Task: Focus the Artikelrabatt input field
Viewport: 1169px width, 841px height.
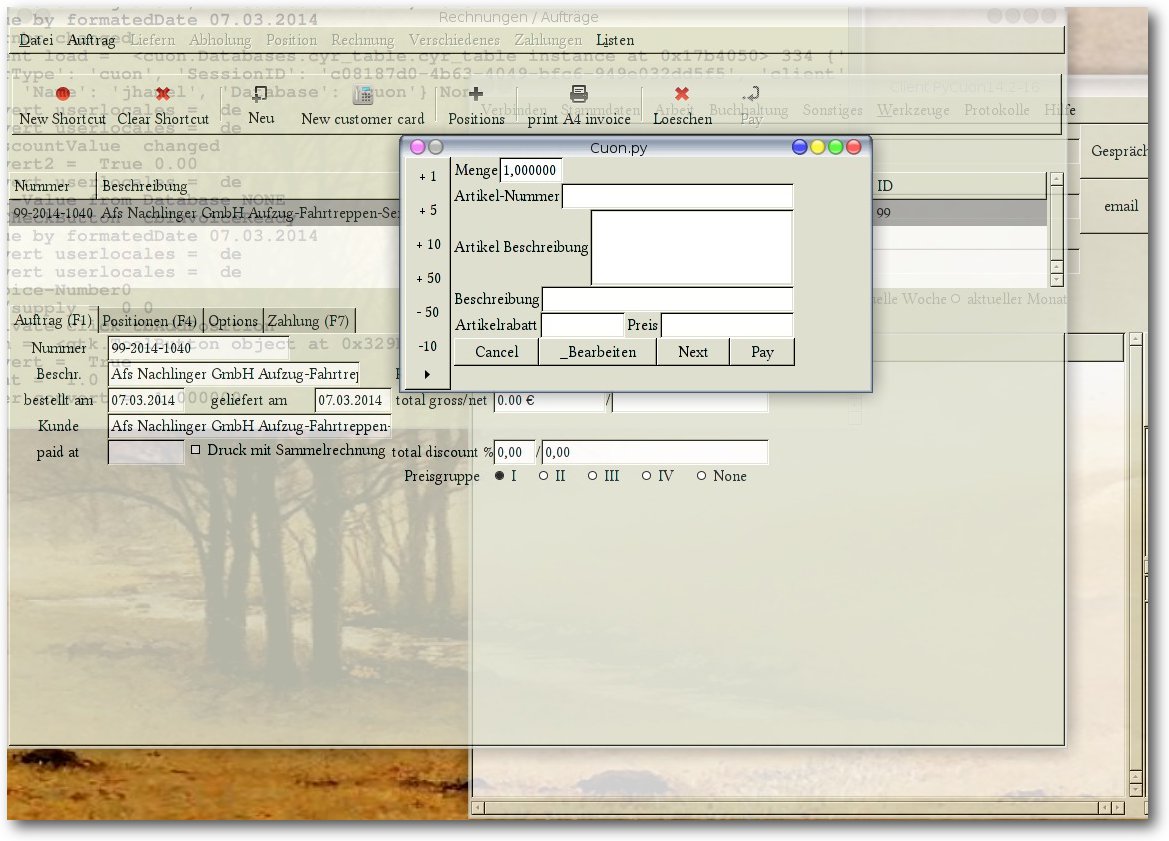Action: 582,325
